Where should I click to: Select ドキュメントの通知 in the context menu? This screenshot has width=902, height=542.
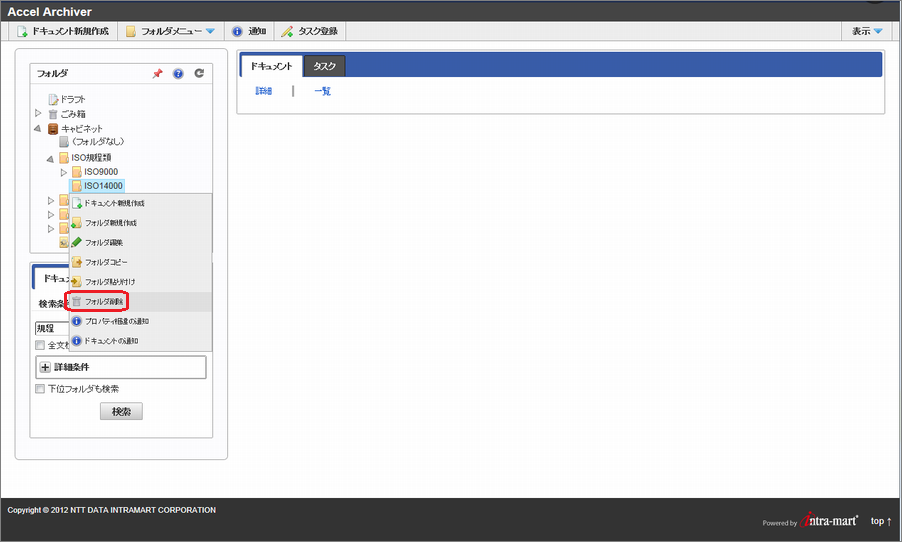(x=140, y=341)
